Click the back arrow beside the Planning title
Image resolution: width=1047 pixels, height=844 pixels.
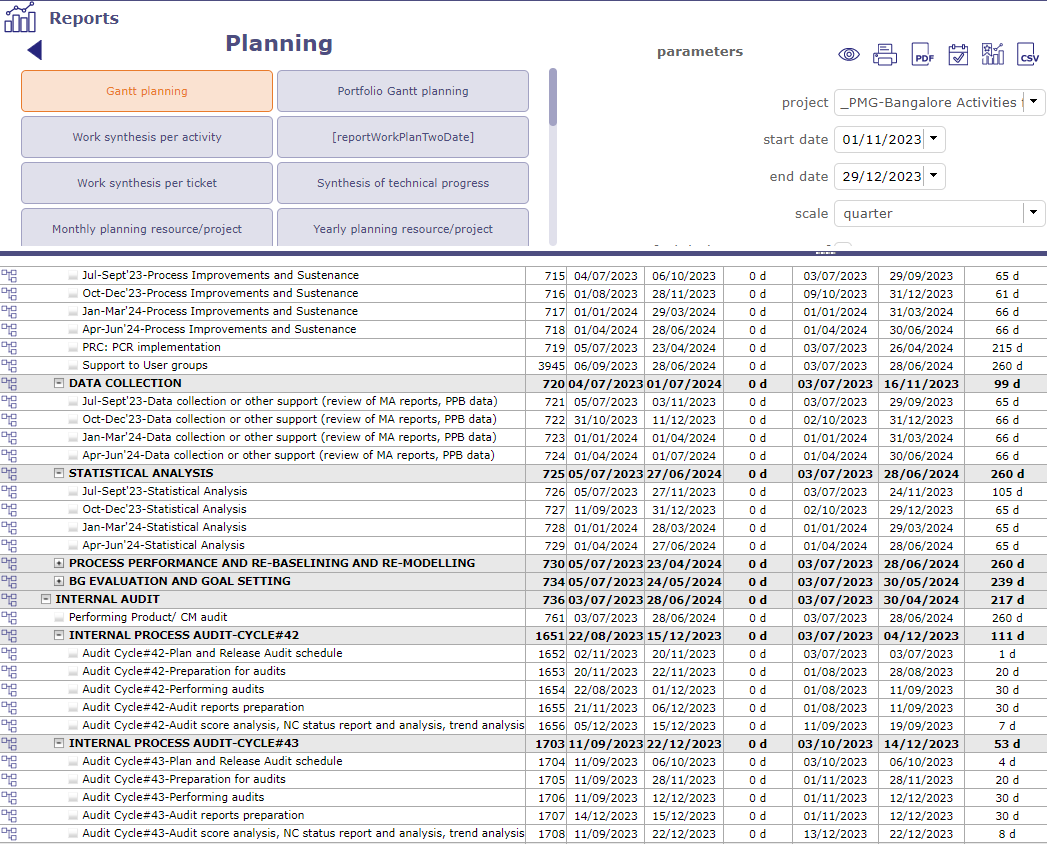point(35,50)
